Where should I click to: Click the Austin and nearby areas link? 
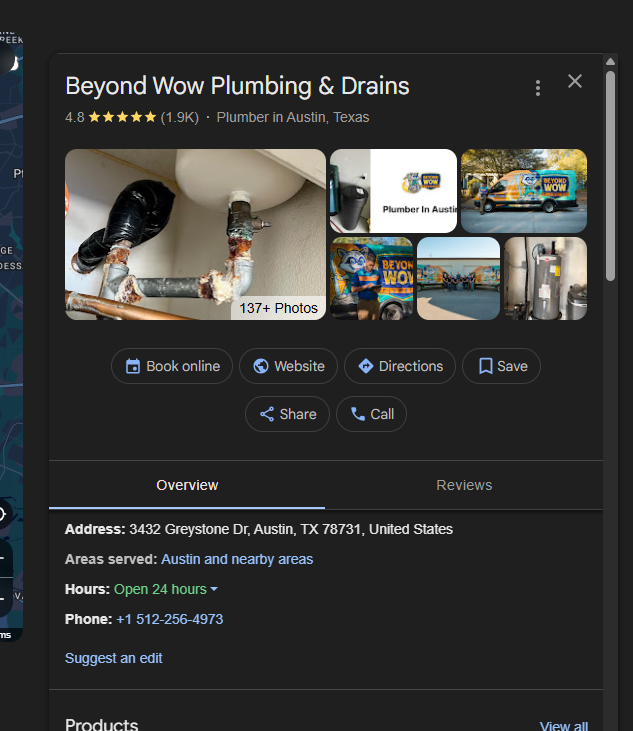click(237, 559)
